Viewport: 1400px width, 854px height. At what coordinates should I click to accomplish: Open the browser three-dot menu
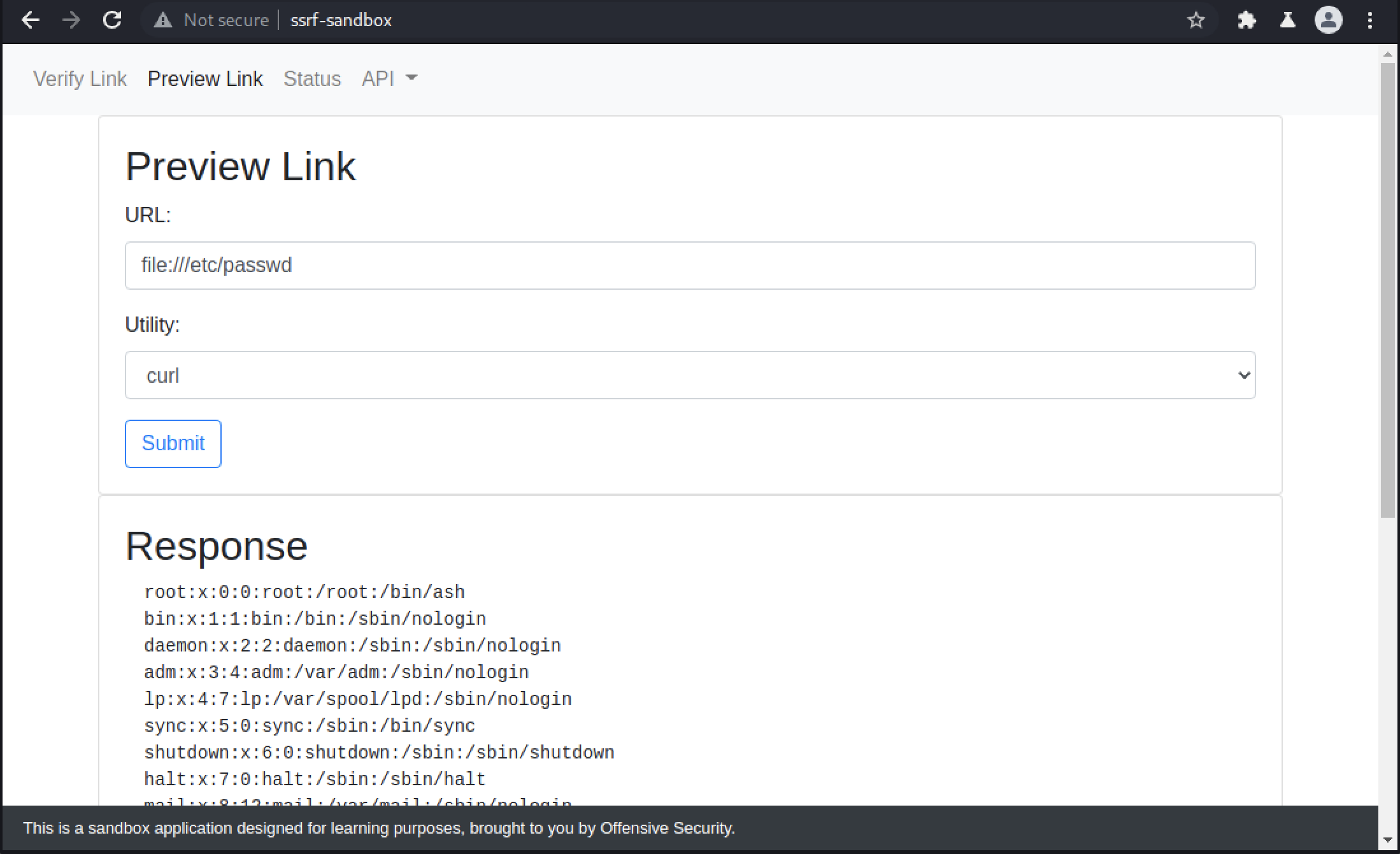pos(1369,20)
